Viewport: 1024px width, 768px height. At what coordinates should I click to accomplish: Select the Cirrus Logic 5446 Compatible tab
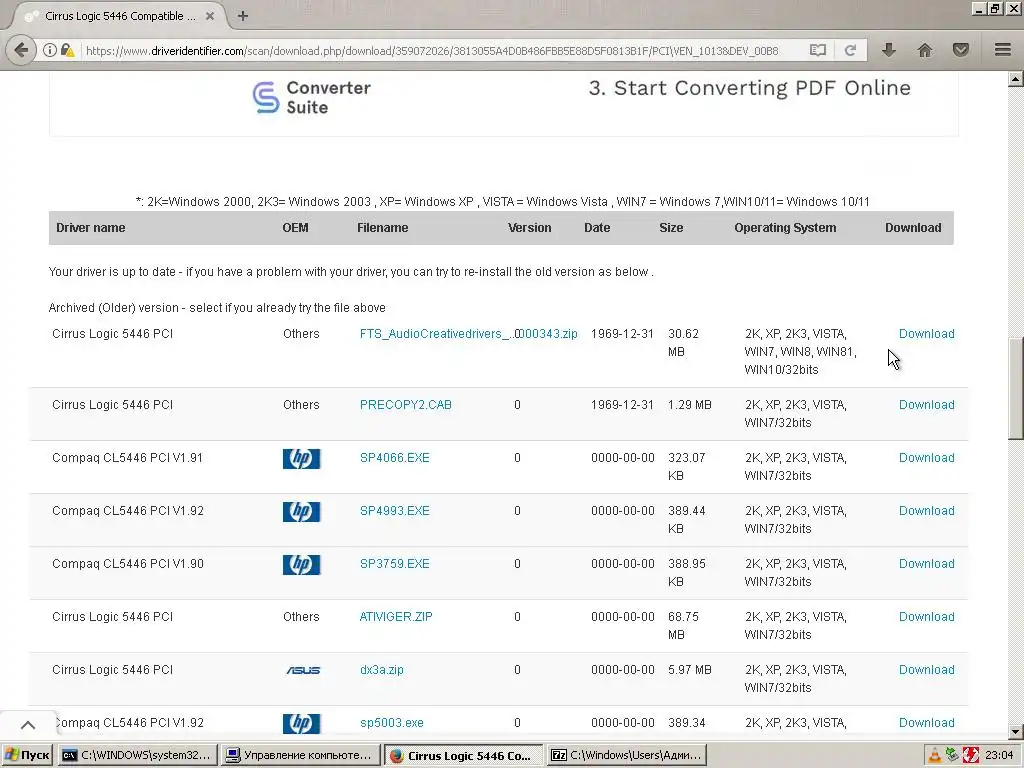(118, 16)
